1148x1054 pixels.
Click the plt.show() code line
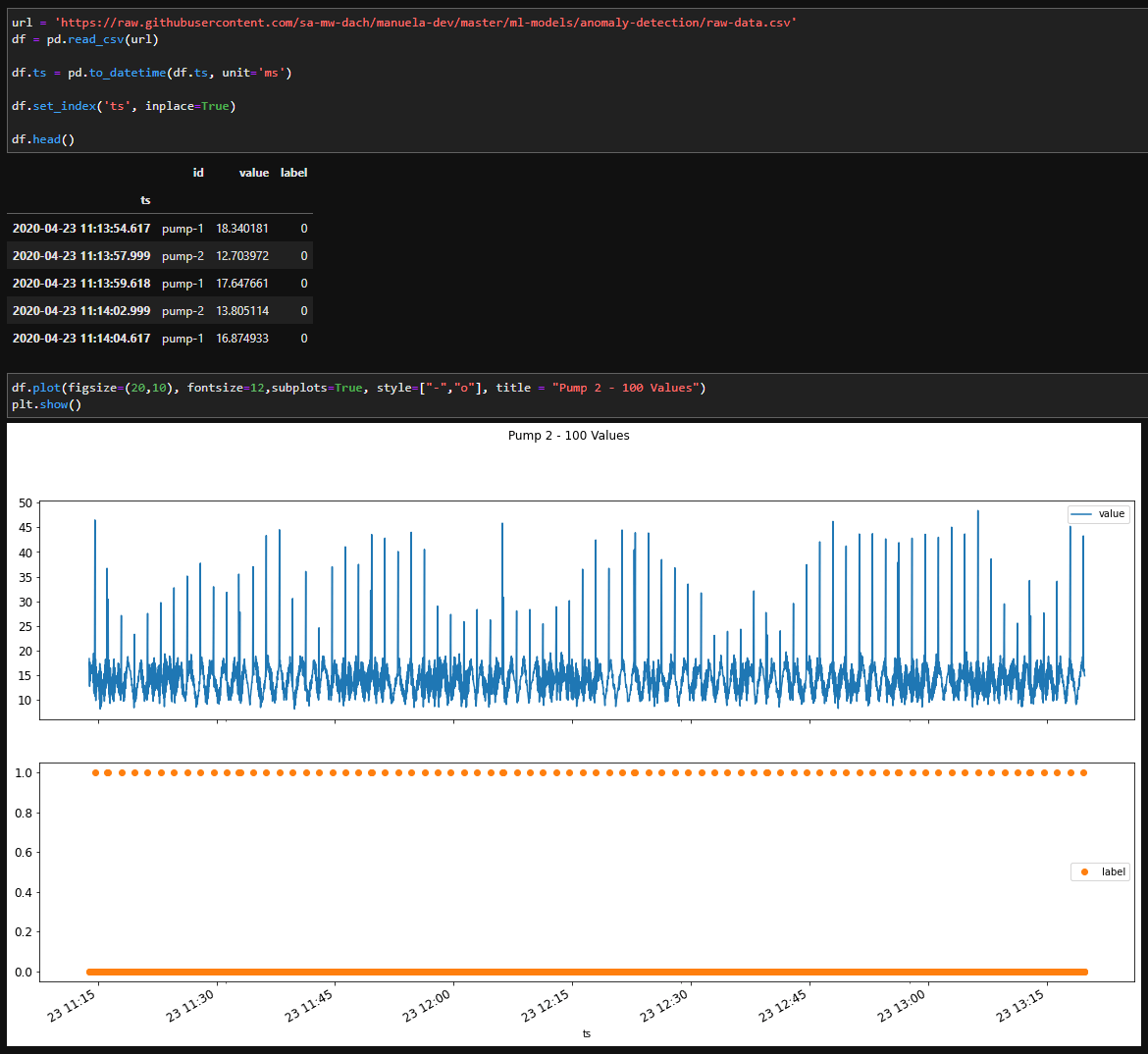point(46,404)
